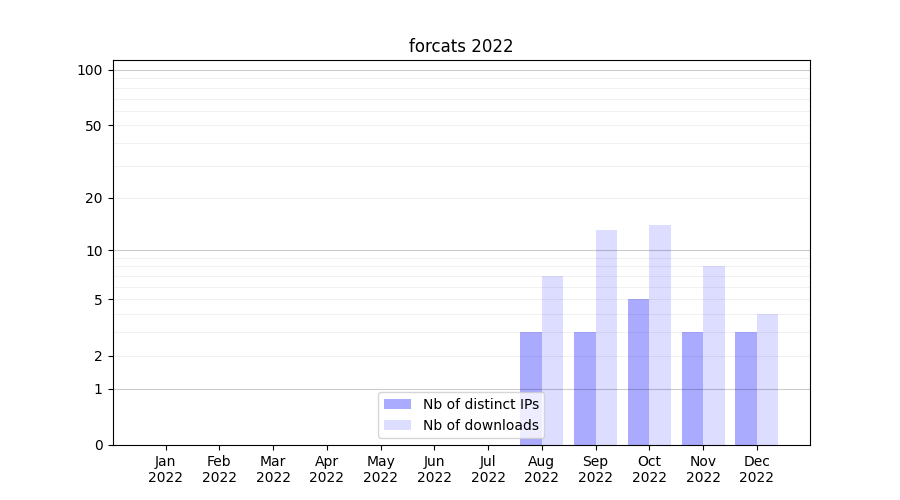Select the '20' y-axis tick label
Viewport: 900px width, 500px height.
point(94,198)
